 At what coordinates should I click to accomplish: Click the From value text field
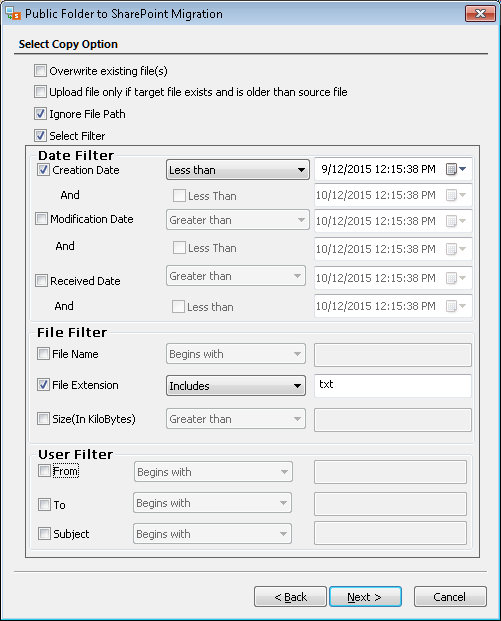tap(390, 472)
